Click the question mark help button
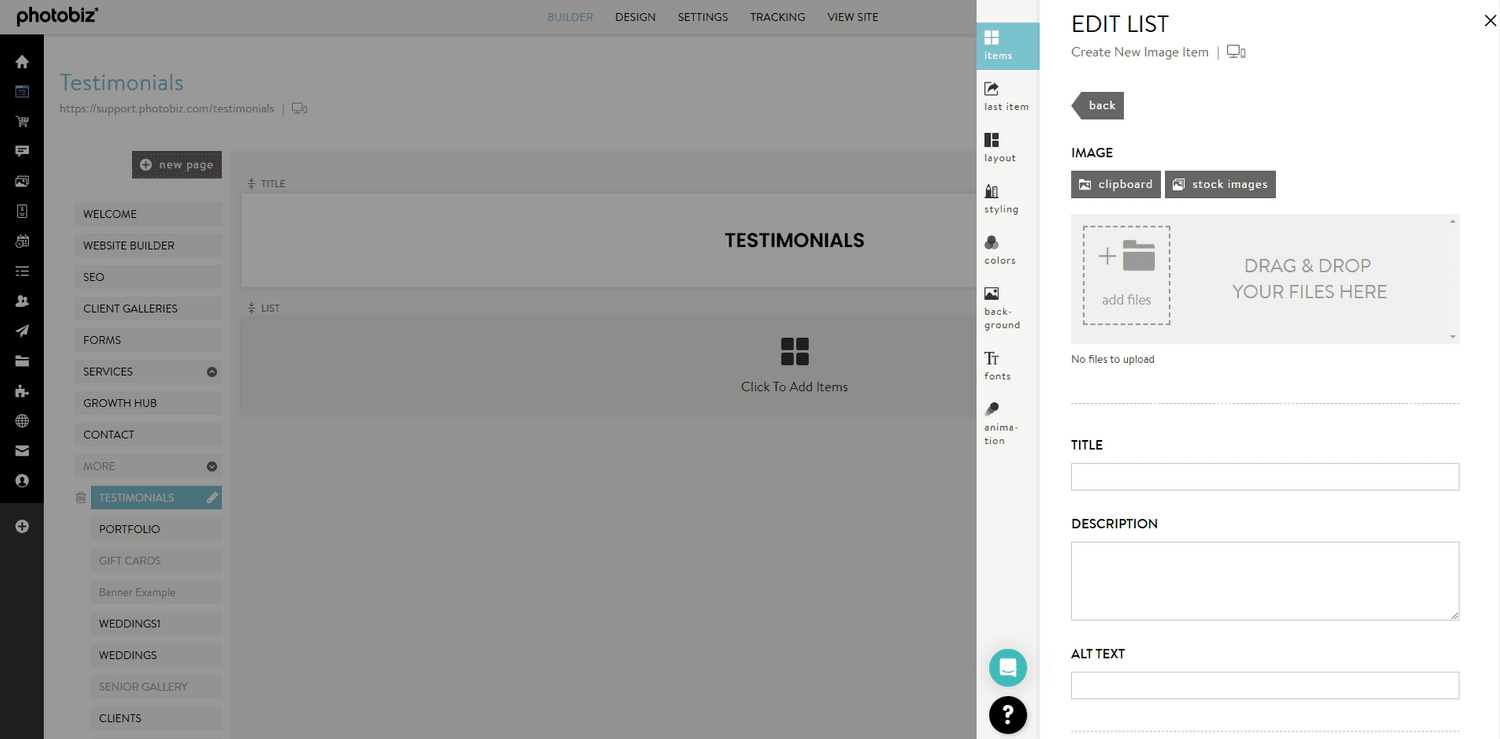This screenshot has width=1500, height=739. [1008, 714]
